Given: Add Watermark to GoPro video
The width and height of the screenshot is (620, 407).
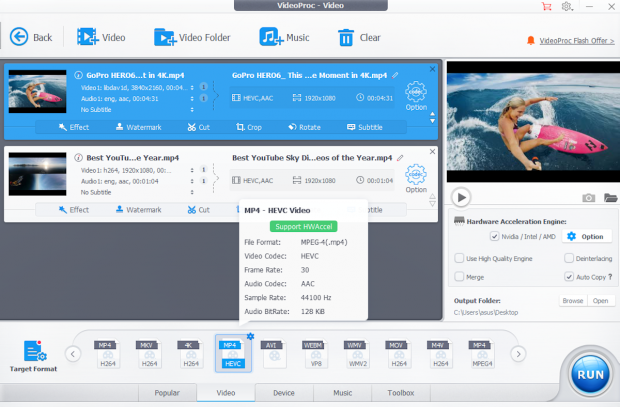Looking at the screenshot, I should (138, 127).
